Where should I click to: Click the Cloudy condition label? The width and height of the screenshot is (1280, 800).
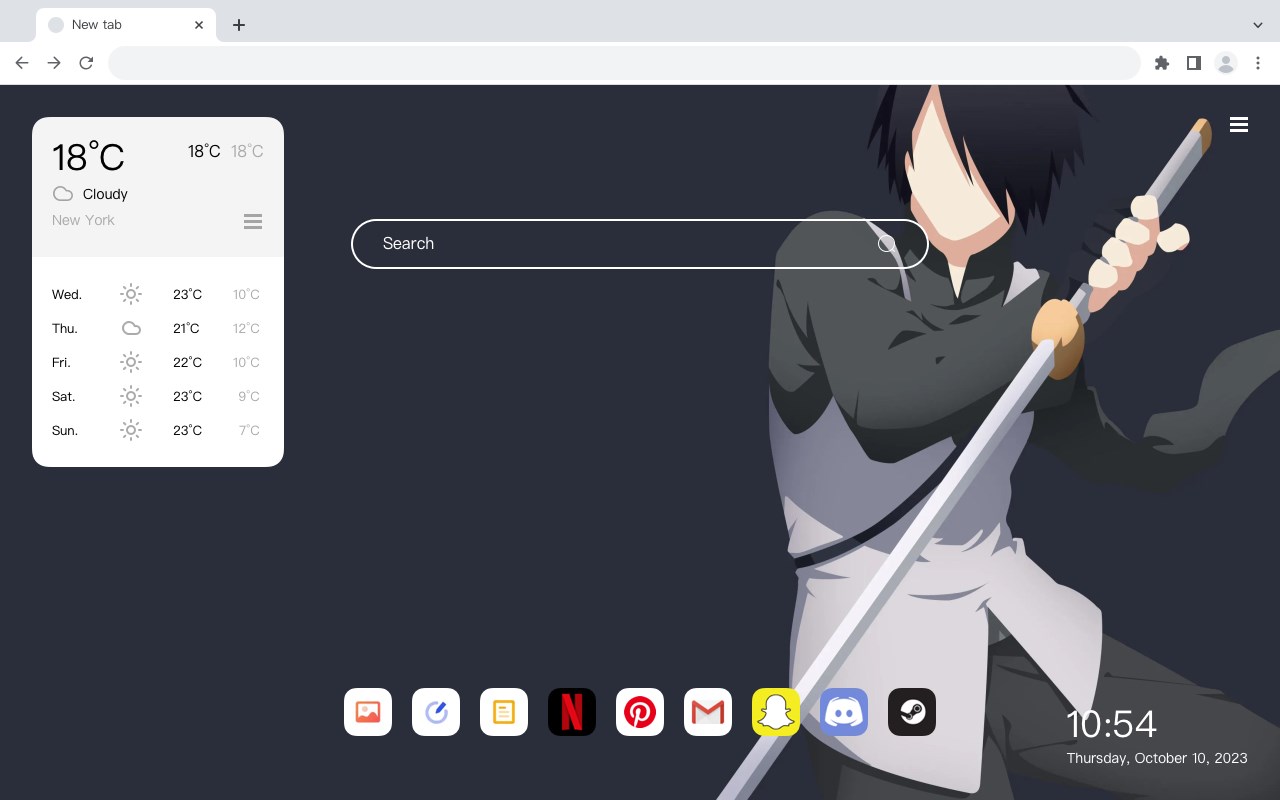[x=105, y=194]
